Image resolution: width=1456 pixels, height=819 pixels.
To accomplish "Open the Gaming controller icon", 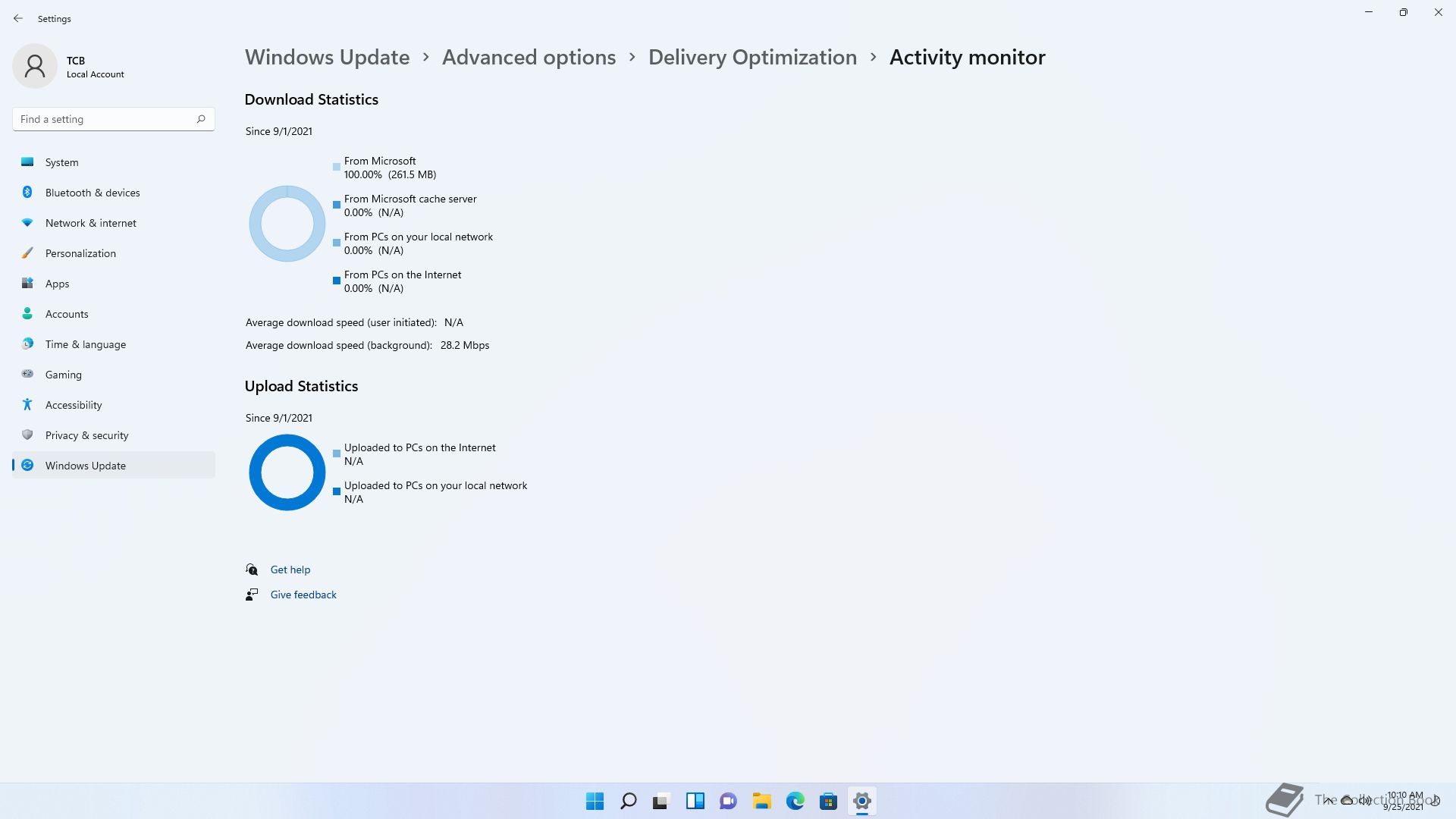I will click(27, 374).
